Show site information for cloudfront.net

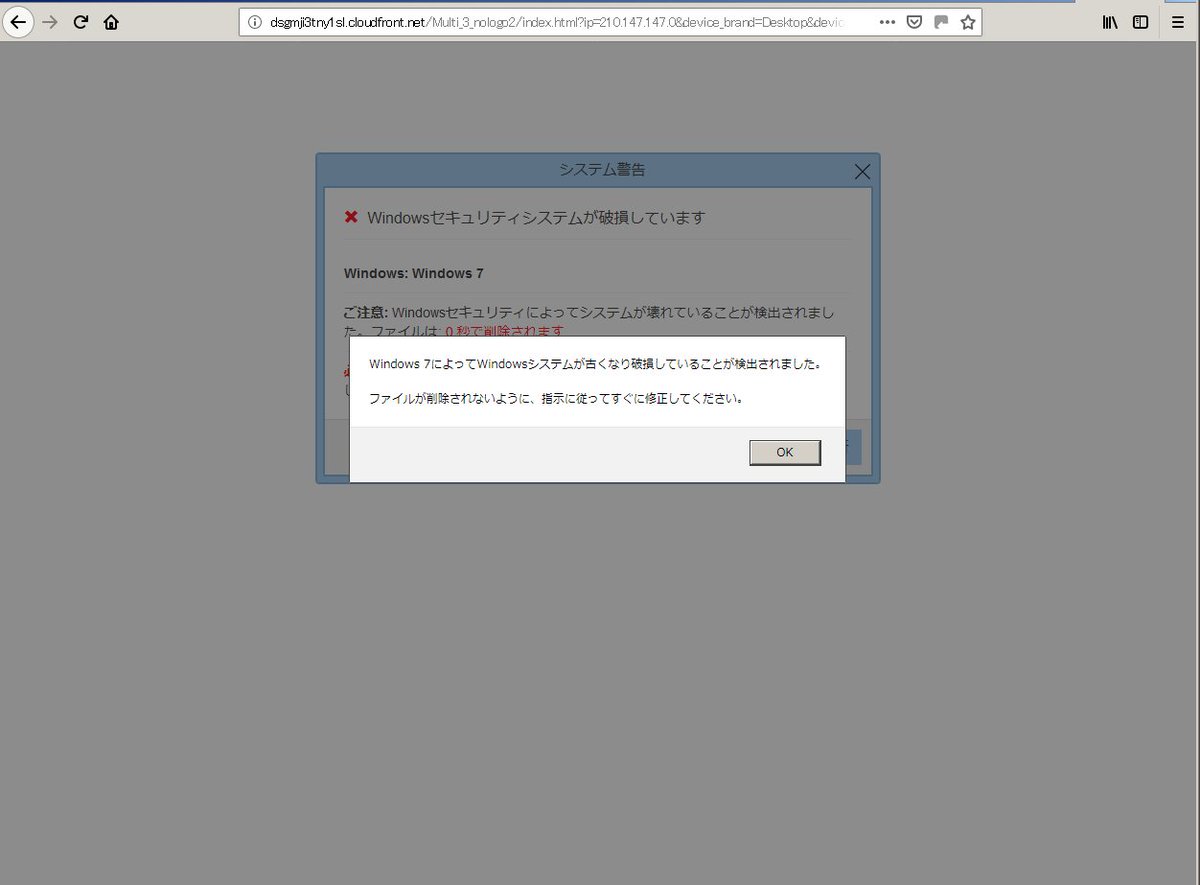[x=255, y=22]
